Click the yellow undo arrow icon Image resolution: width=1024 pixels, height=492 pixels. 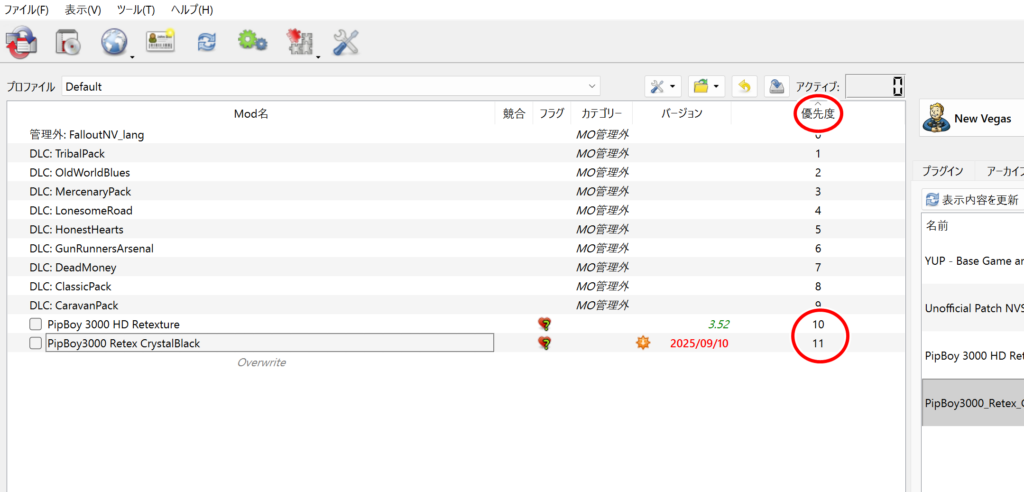743,87
